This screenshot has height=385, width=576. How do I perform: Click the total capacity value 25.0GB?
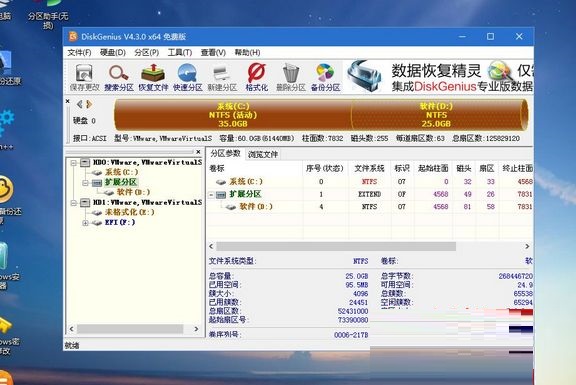[357, 276]
